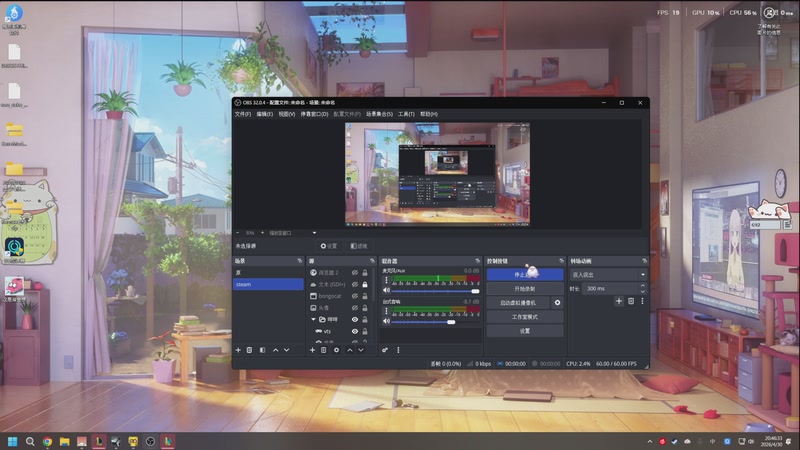This screenshot has width=800, height=450.
Task: Open the 台式音响 three-dot options menu
Action: pos(386,311)
